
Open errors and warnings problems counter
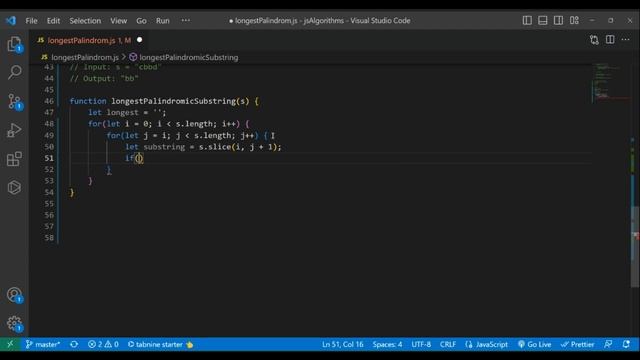click(x=103, y=344)
